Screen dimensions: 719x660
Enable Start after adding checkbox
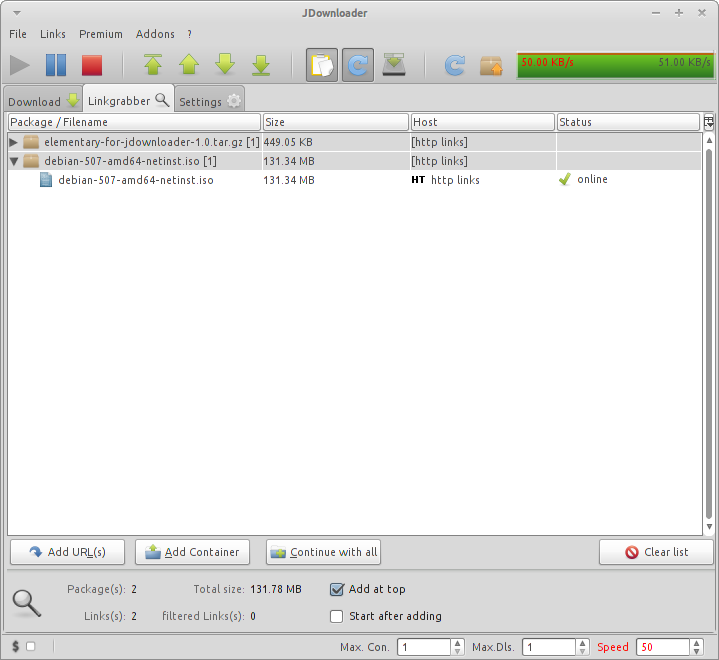[x=337, y=616]
